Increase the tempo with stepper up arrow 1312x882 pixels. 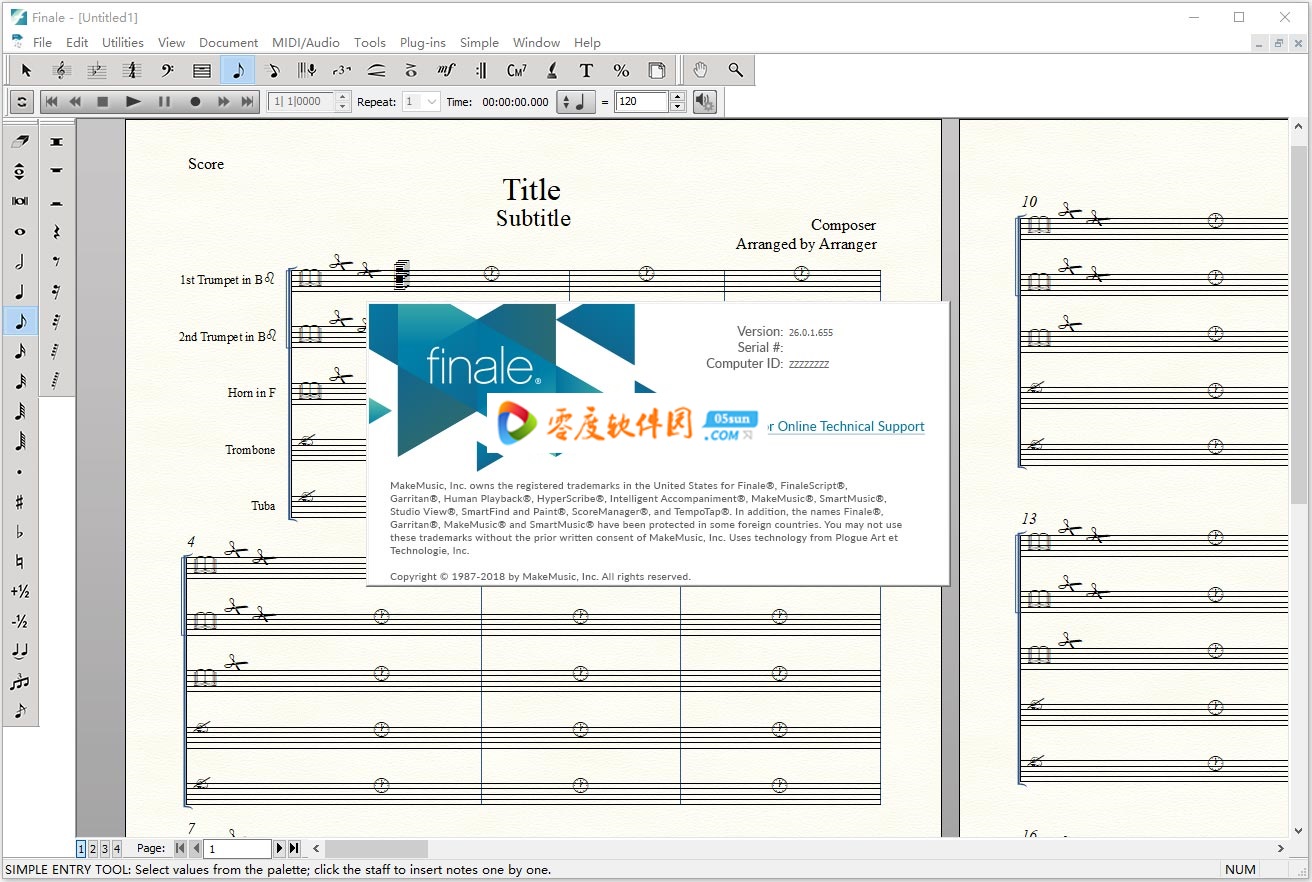click(678, 97)
